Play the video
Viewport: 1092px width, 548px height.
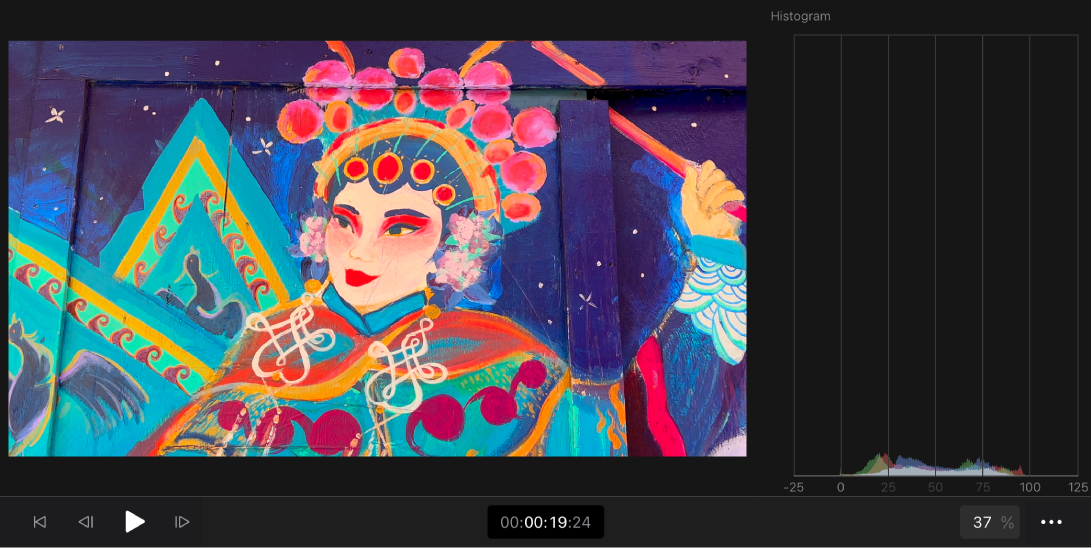coord(134,522)
